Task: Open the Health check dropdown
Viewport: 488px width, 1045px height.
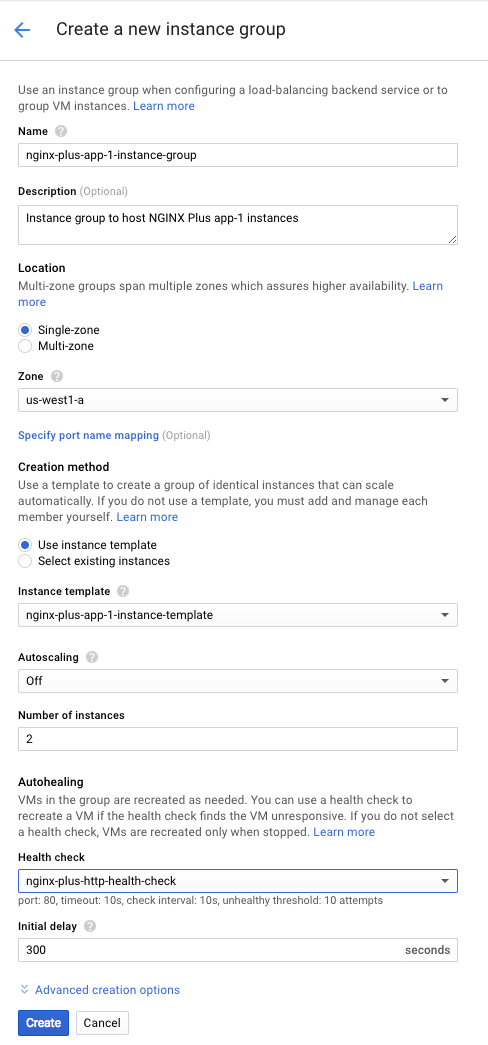Action: (x=237, y=881)
